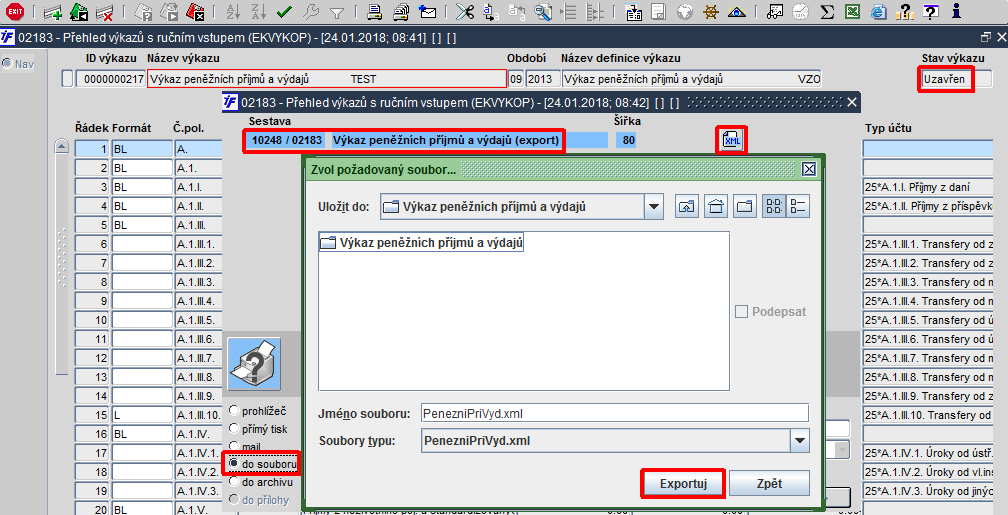Viewport: 1008px width, 515px height.
Task: Click the binoculars chart icon
Action: [776, 12]
